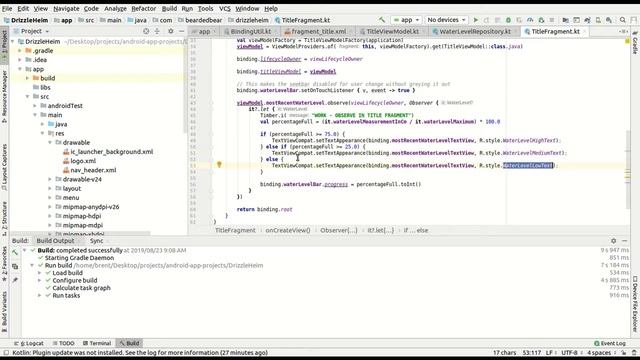The image size is (640, 360).
Task: Open the app run configuration dropdown
Action: click(406, 20)
